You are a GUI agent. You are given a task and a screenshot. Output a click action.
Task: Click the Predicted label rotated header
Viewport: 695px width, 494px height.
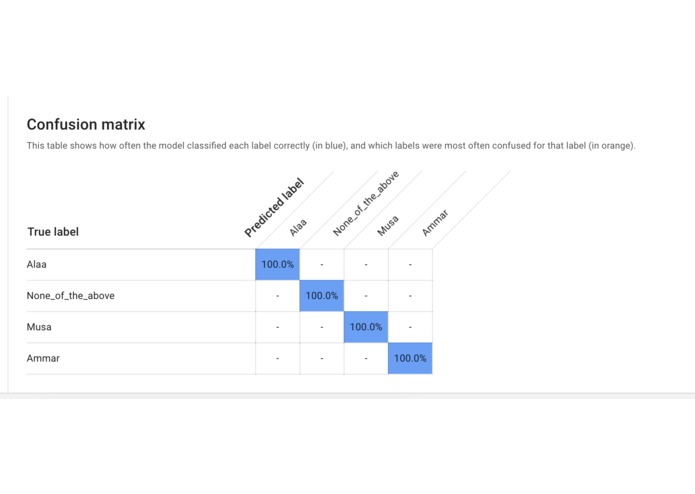click(274, 207)
